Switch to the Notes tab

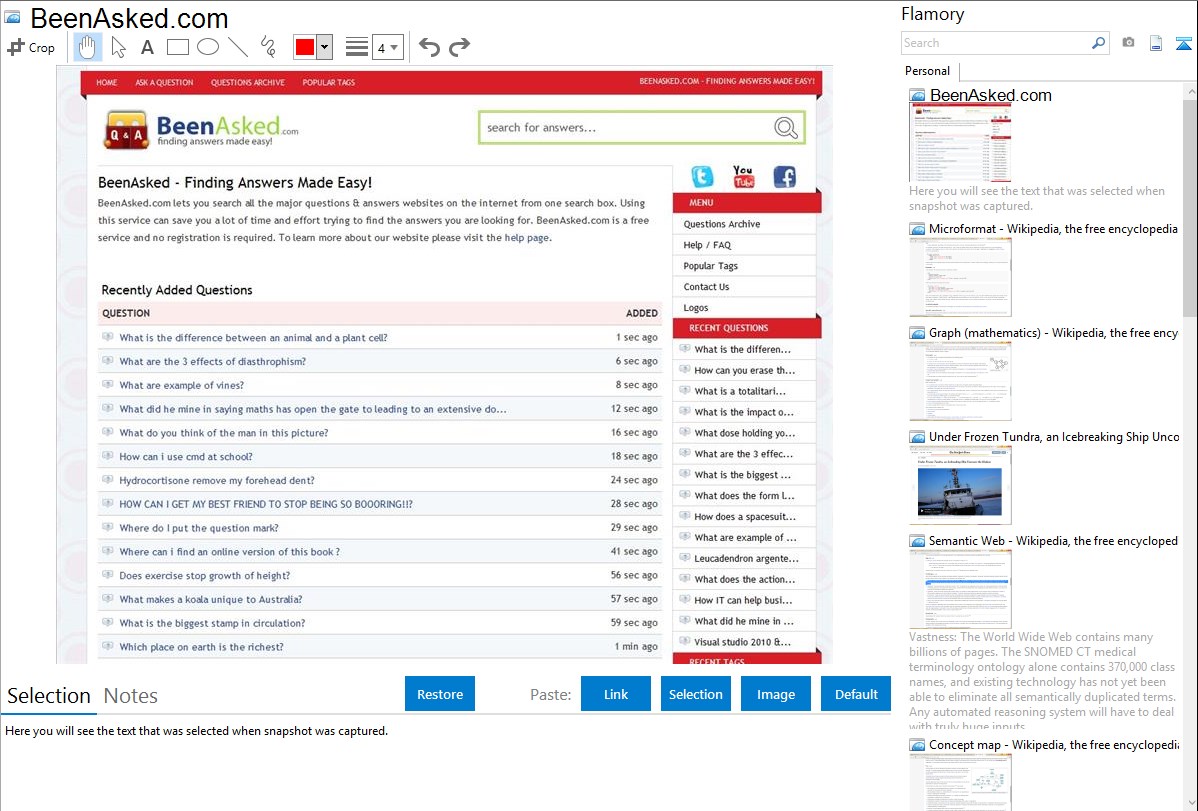pos(131,696)
